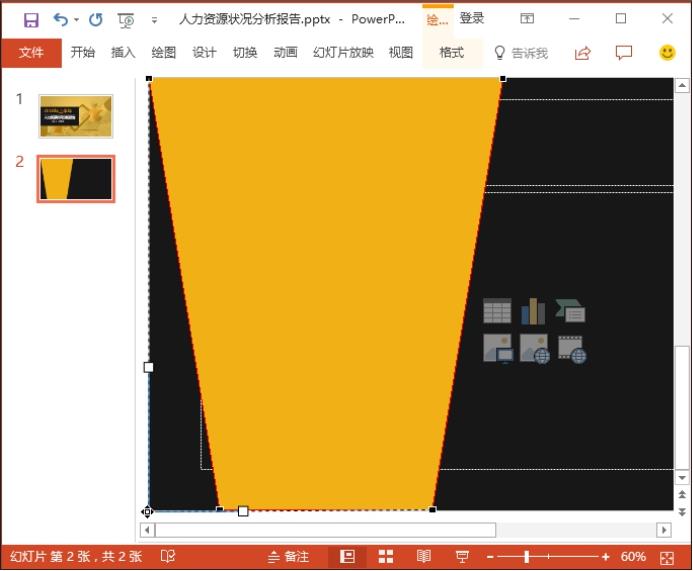Select slide 1 thumbnail
The width and height of the screenshot is (693, 571).
point(76,116)
